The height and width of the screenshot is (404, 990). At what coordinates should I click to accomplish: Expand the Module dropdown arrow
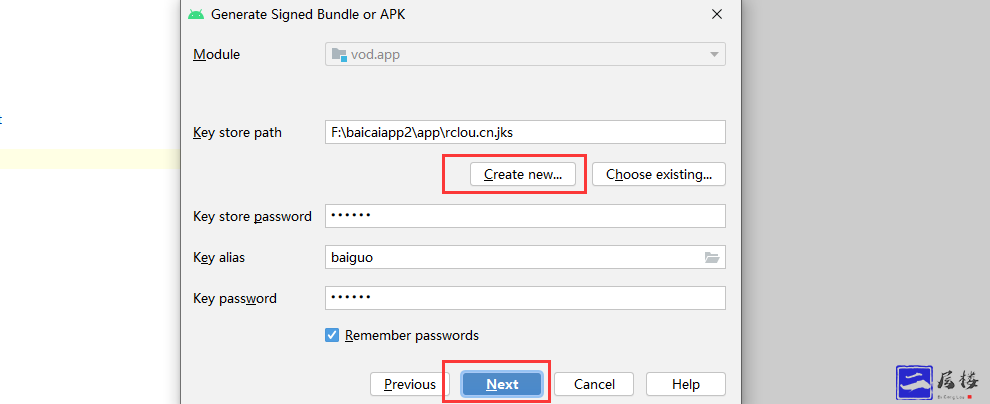point(714,55)
